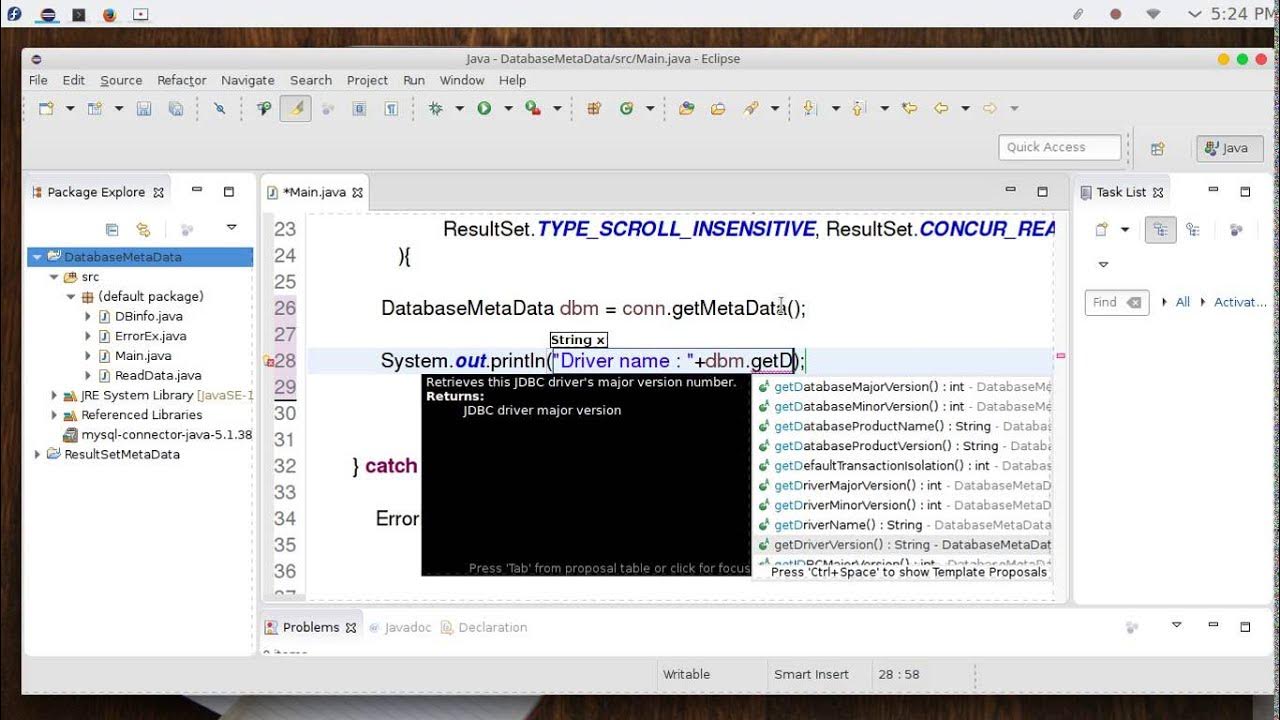Choose getDriverName() : String proposal
The image size is (1280, 720).
click(904, 525)
